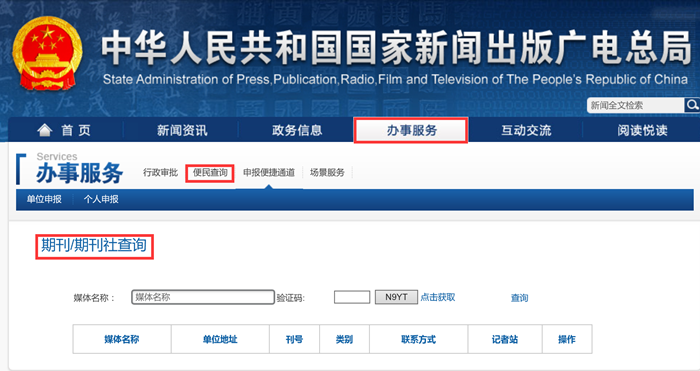Click the 记者站 column header

tap(505, 339)
